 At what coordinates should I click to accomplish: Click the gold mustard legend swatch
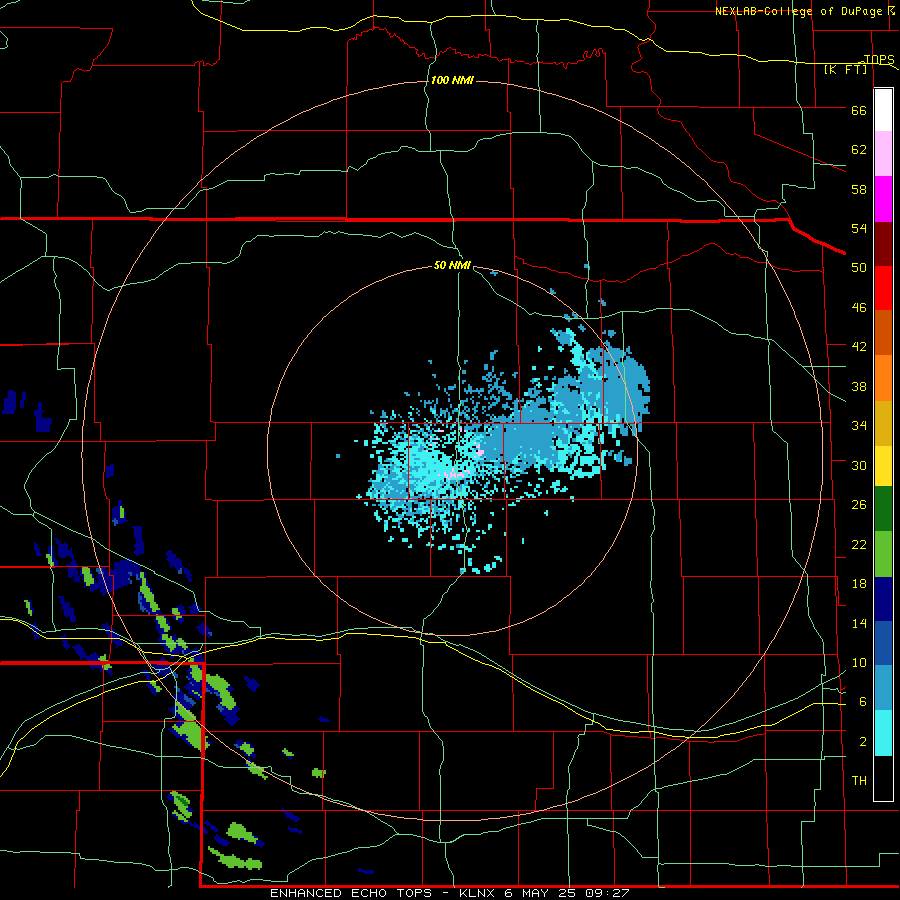883,423
